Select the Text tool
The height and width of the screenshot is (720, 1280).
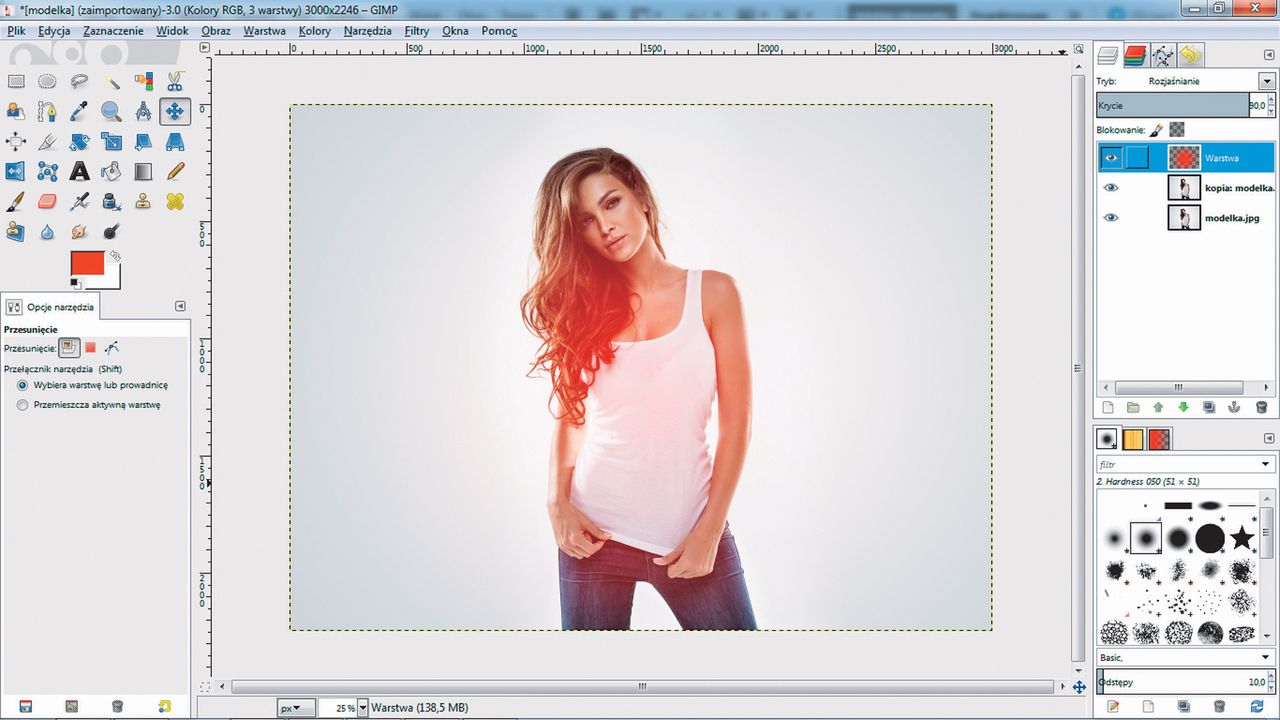pos(79,172)
